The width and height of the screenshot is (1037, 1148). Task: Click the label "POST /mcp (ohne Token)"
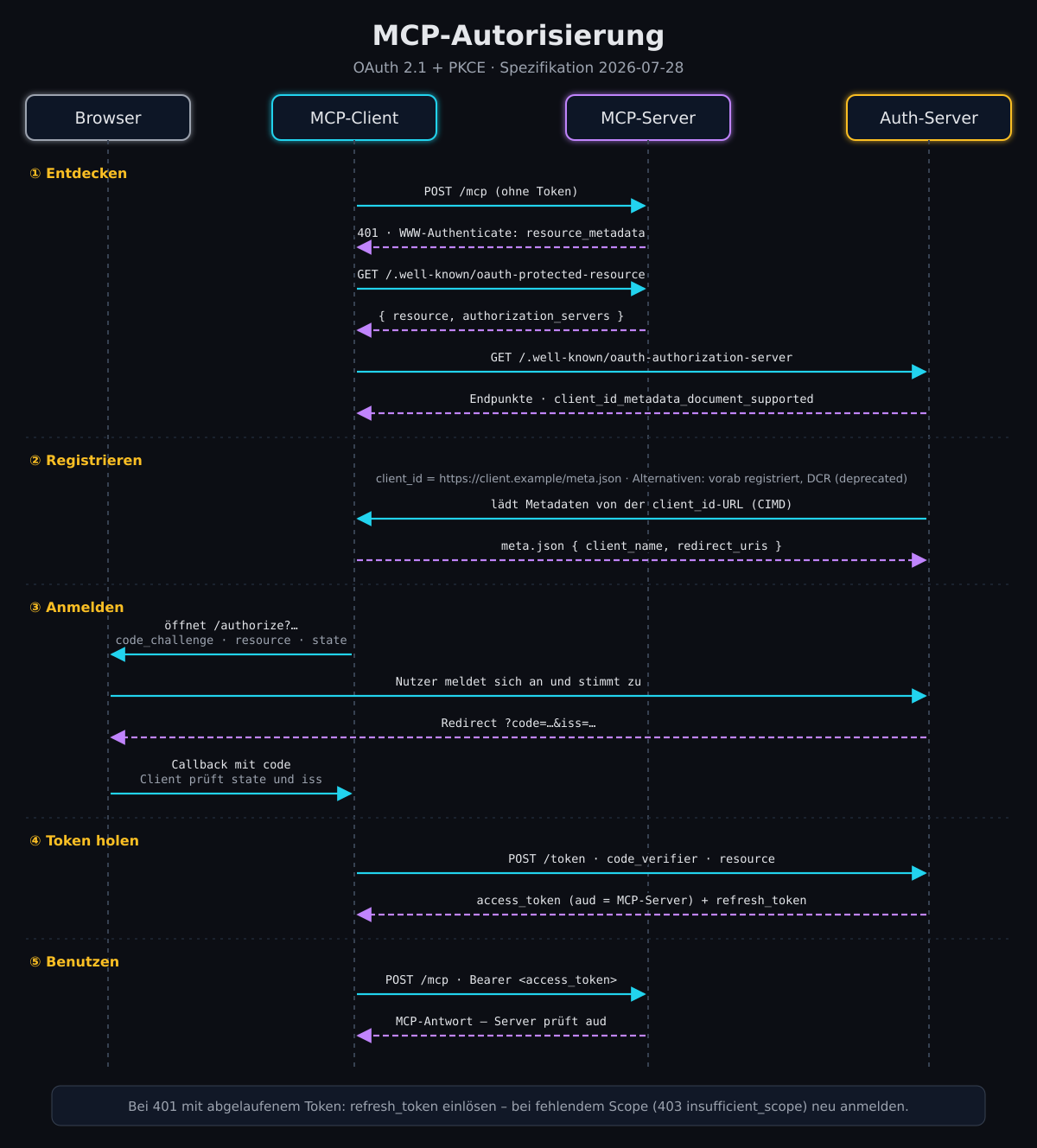pos(501,192)
